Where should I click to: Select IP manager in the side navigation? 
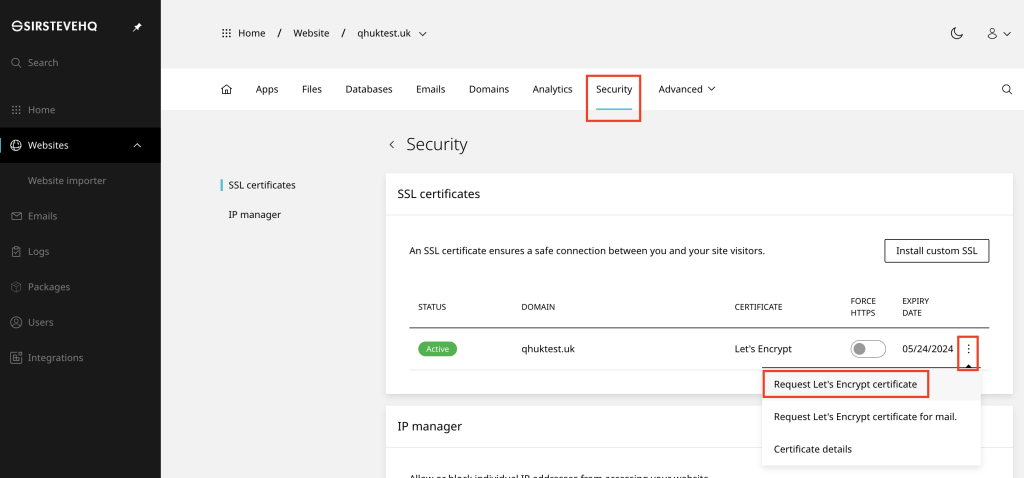click(255, 215)
